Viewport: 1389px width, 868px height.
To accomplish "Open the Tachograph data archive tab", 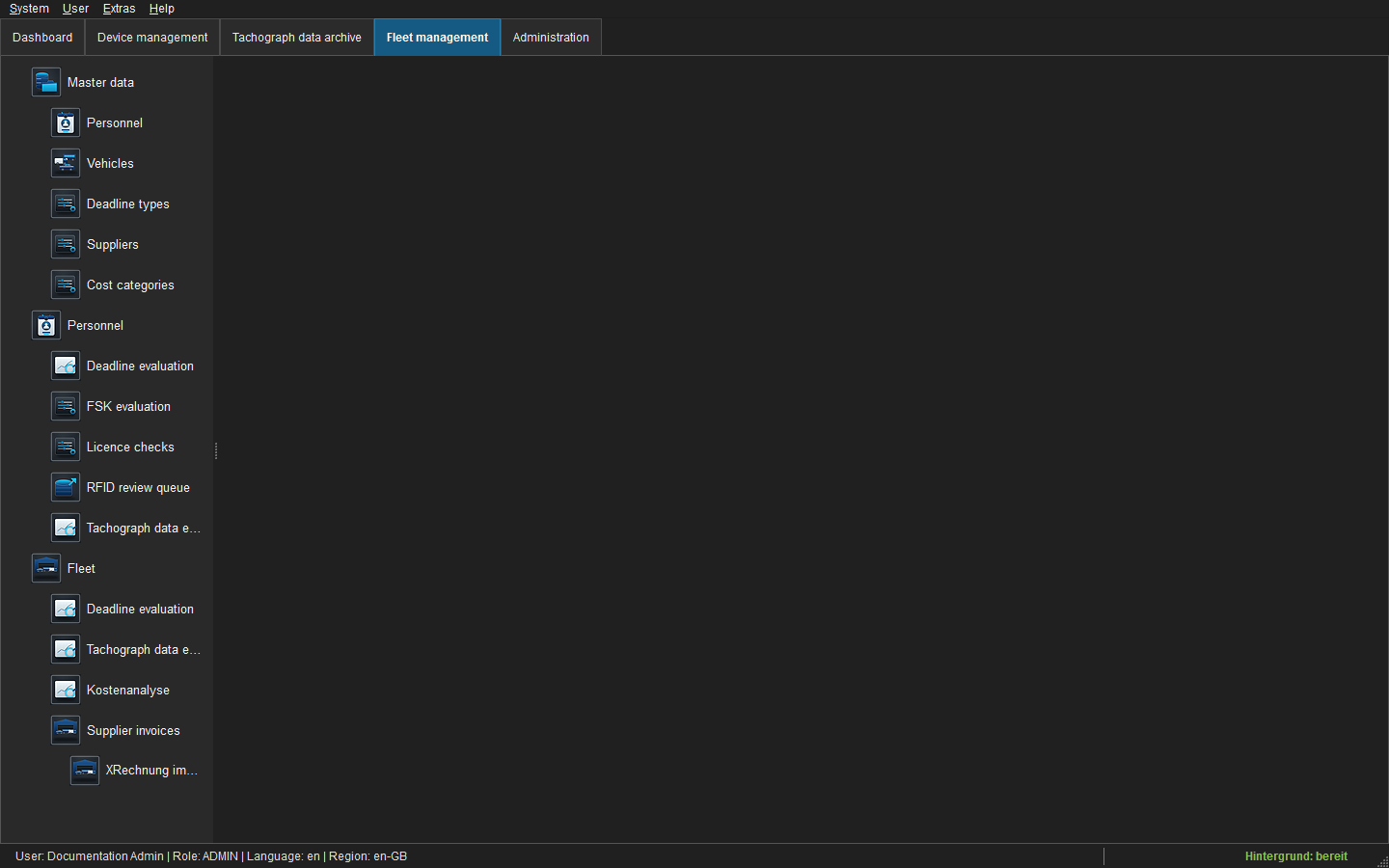I will [x=297, y=38].
